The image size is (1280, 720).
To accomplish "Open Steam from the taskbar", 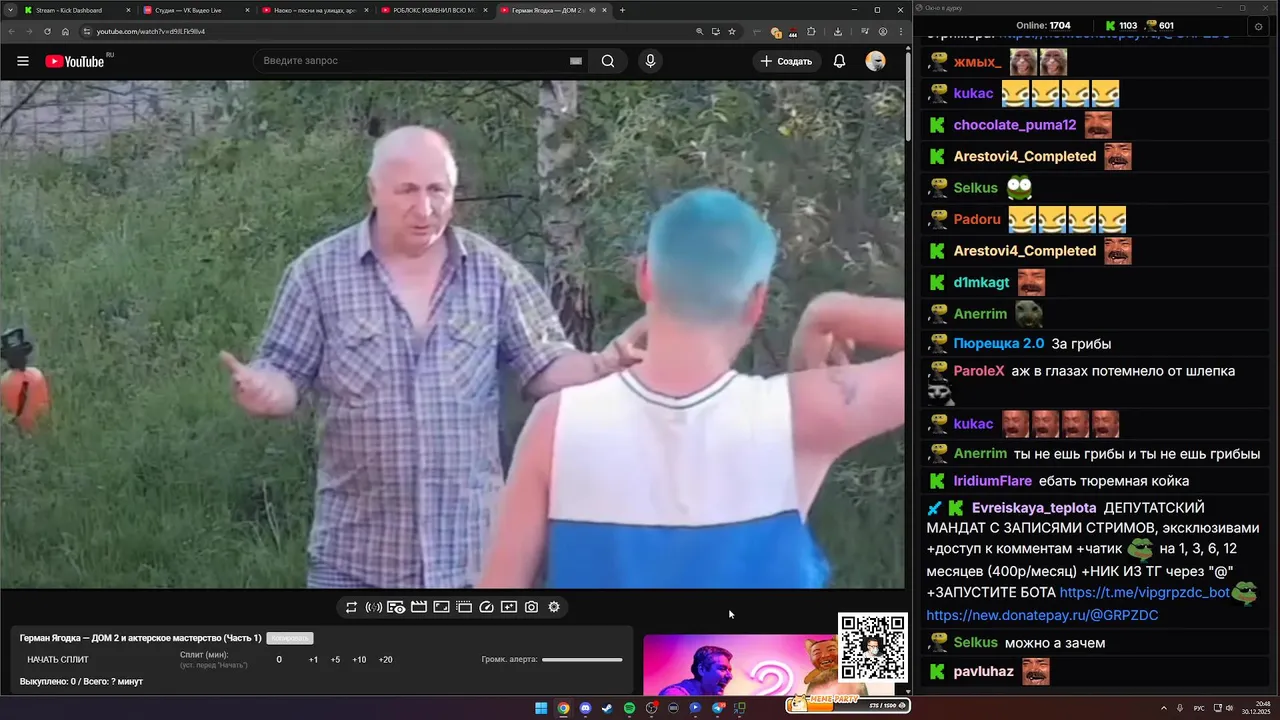I will [607, 708].
